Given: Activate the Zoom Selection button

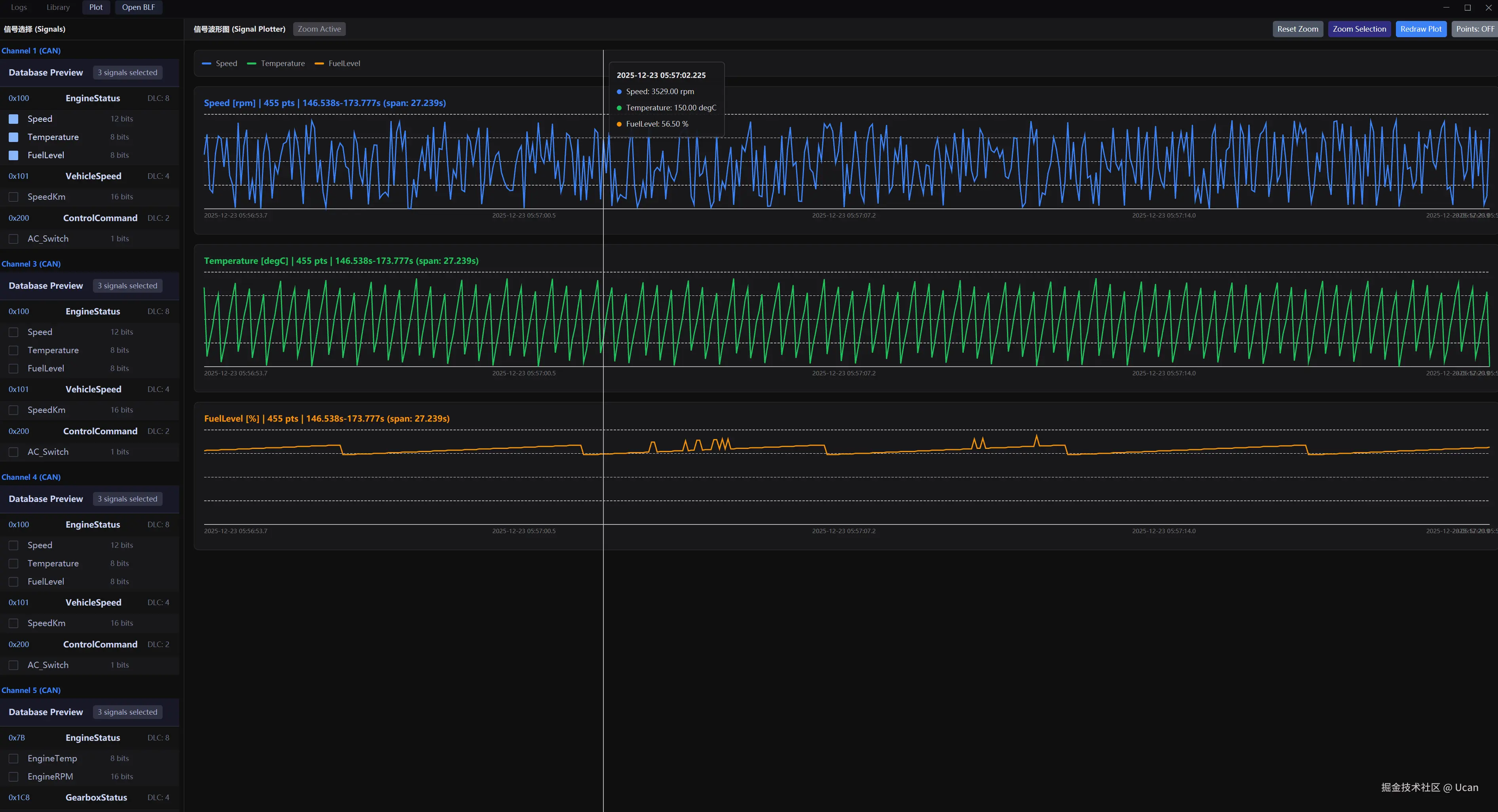Looking at the screenshot, I should (x=1359, y=29).
